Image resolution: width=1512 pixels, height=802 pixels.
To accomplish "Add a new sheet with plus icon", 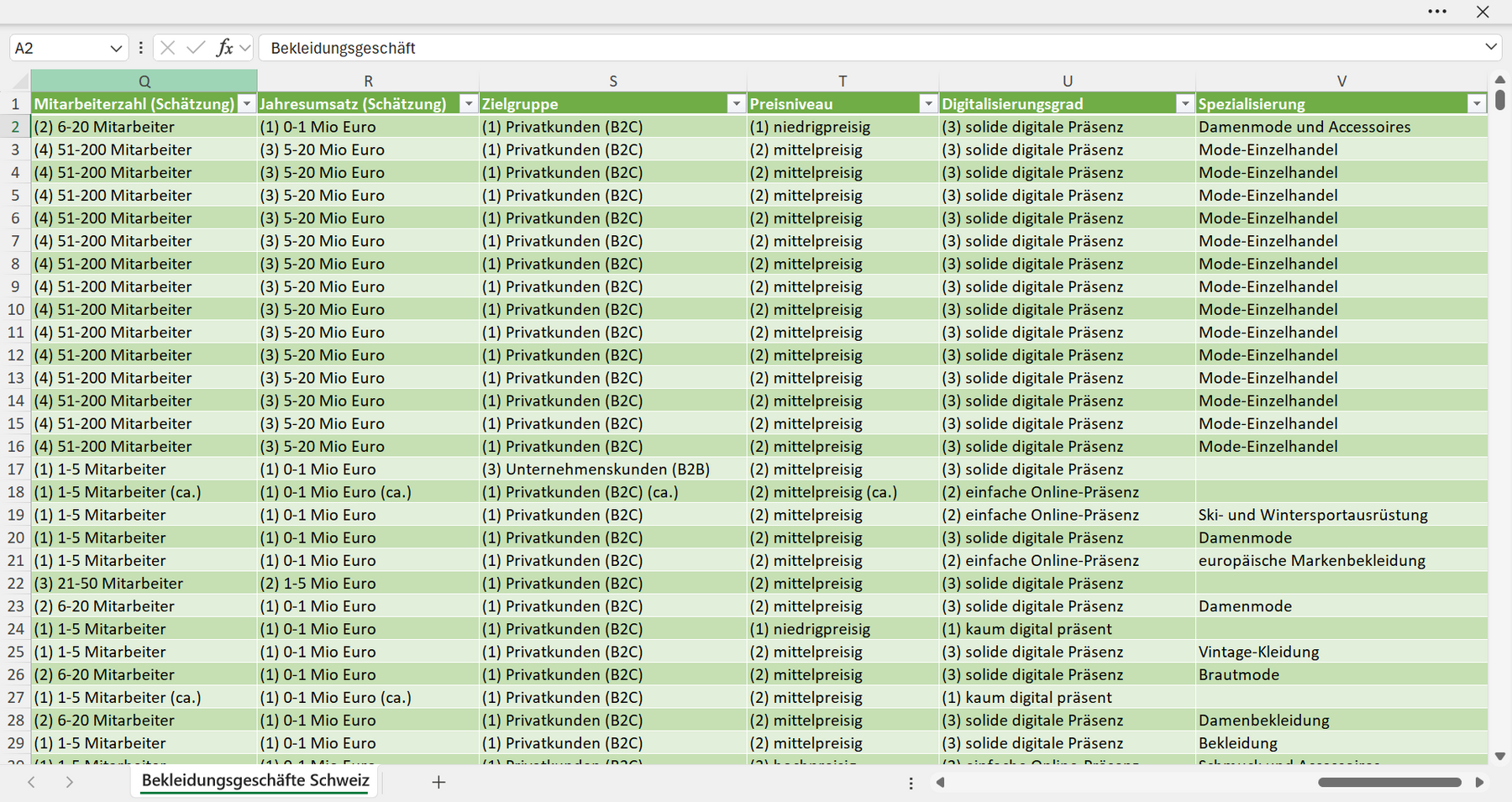I will coord(438,782).
